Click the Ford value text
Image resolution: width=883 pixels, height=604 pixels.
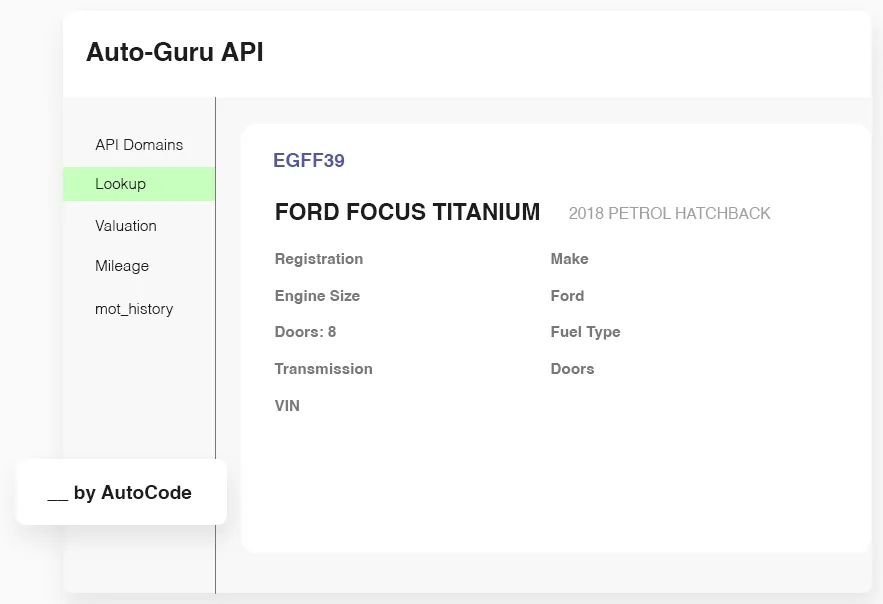pyautogui.click(x=567, y=296)
